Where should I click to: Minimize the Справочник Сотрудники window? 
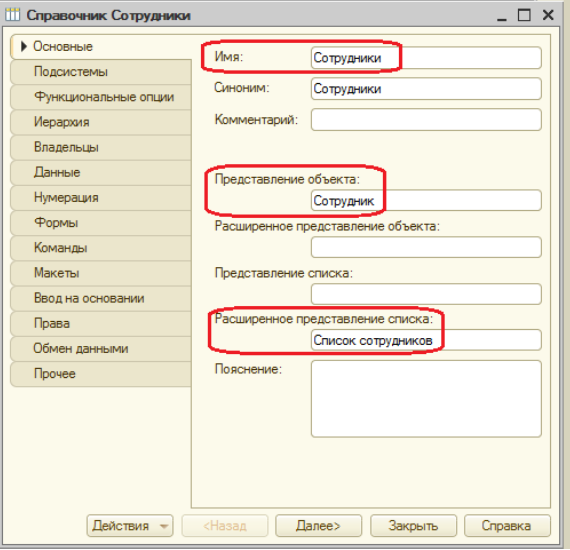pos(502,16)
